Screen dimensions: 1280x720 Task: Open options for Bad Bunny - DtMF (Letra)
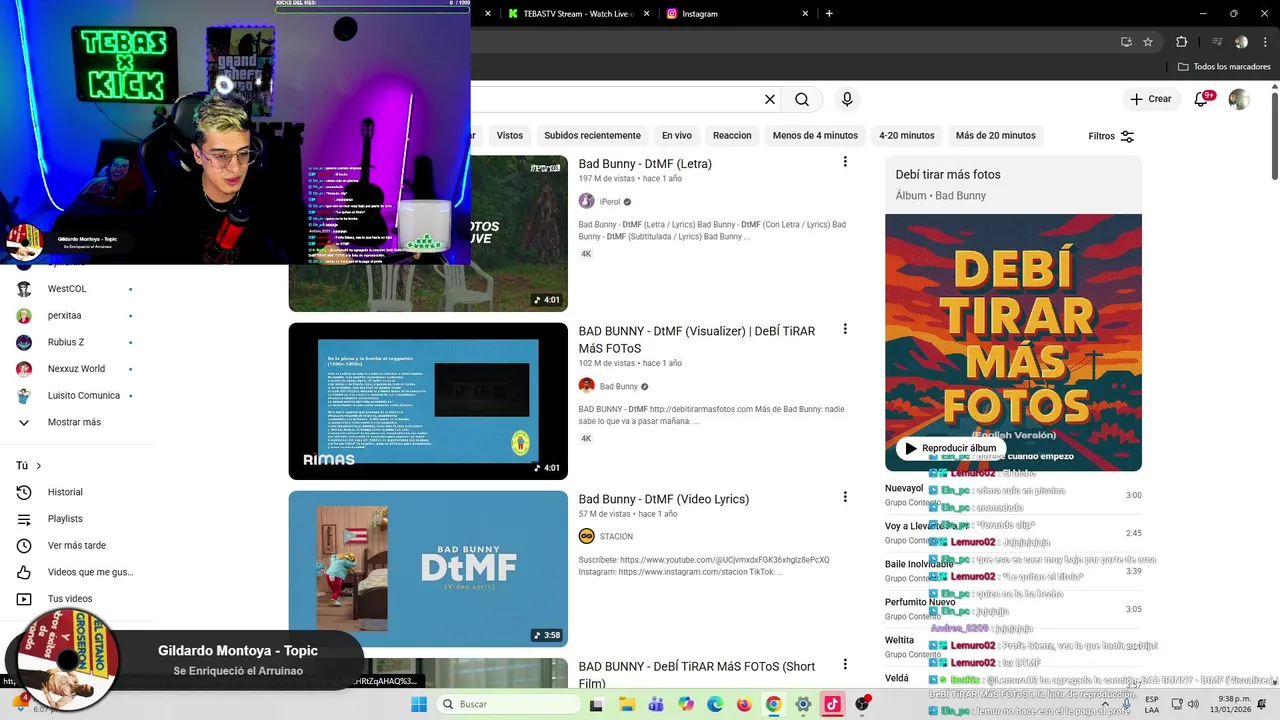click(845, 162)
